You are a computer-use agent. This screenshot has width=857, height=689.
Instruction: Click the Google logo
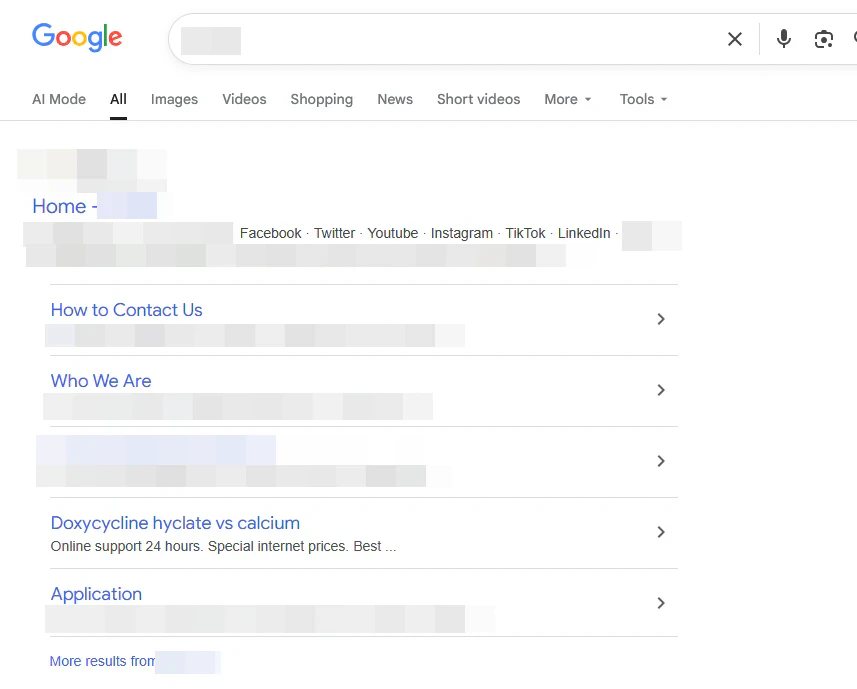[x=77, y=38]
